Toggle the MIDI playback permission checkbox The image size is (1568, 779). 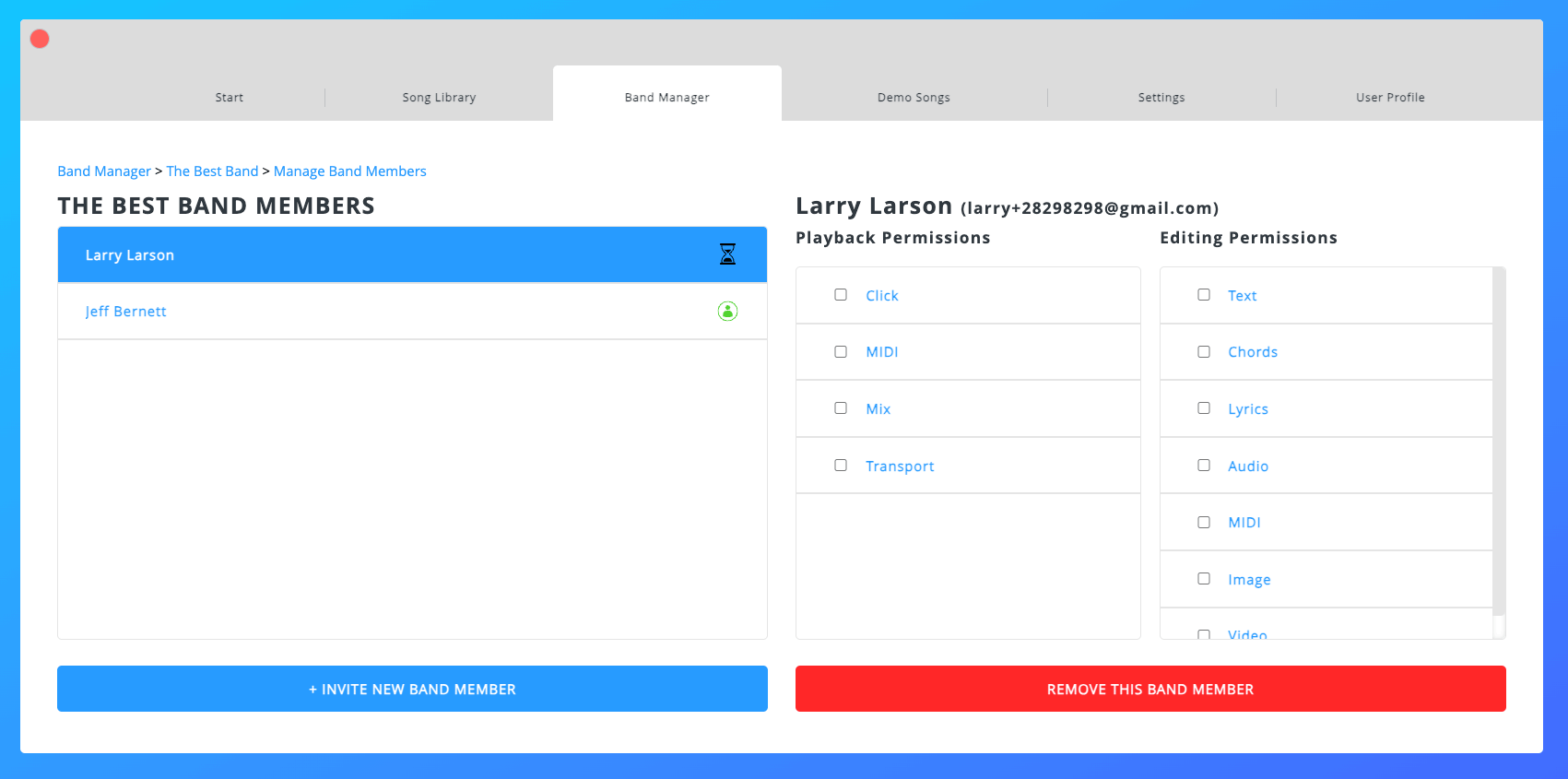(841, 352)
